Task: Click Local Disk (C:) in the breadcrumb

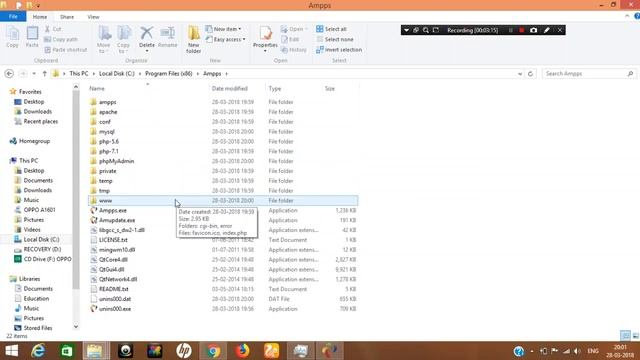Action: point(117,73)
